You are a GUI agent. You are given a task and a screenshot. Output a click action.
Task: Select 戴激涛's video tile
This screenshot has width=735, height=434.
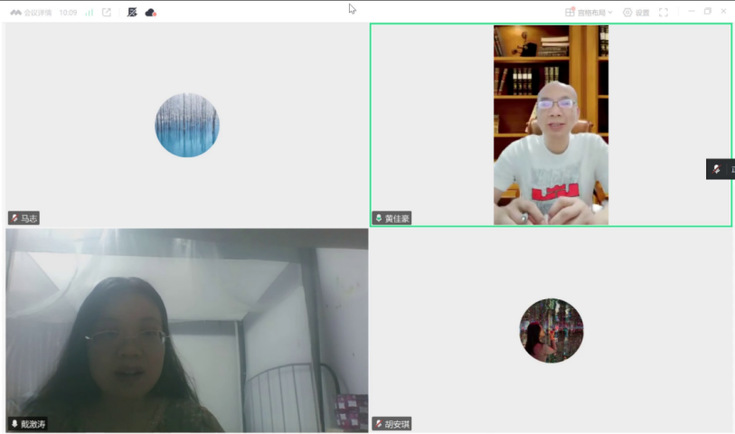coord(187,330)
